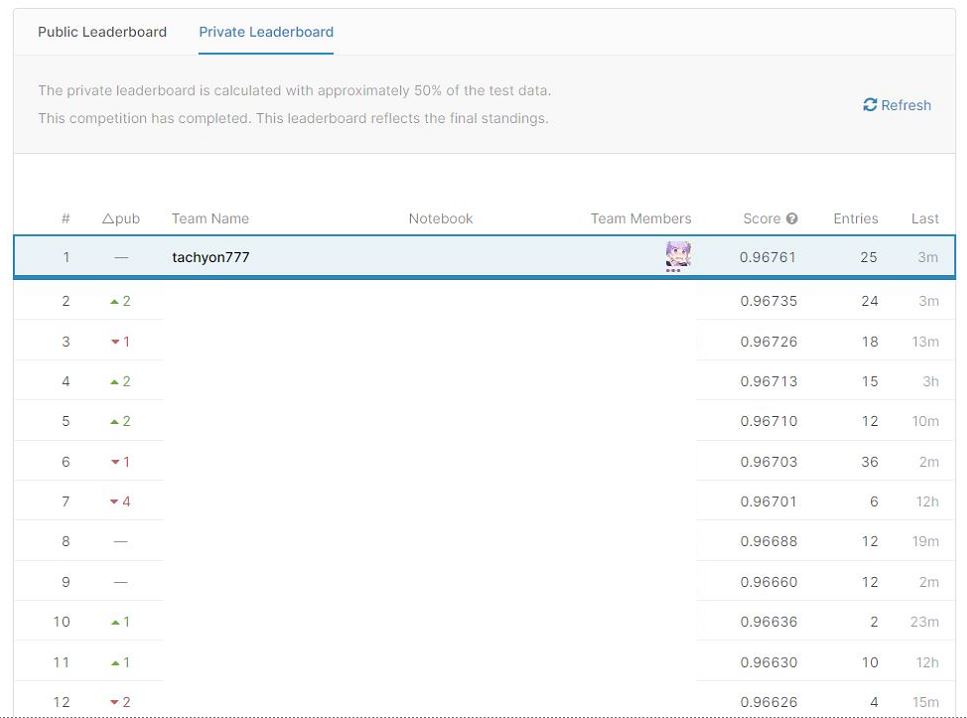Click the down 4 rank change indicator
The height and width of the screenshot is (718, 967).
[120, 501]
